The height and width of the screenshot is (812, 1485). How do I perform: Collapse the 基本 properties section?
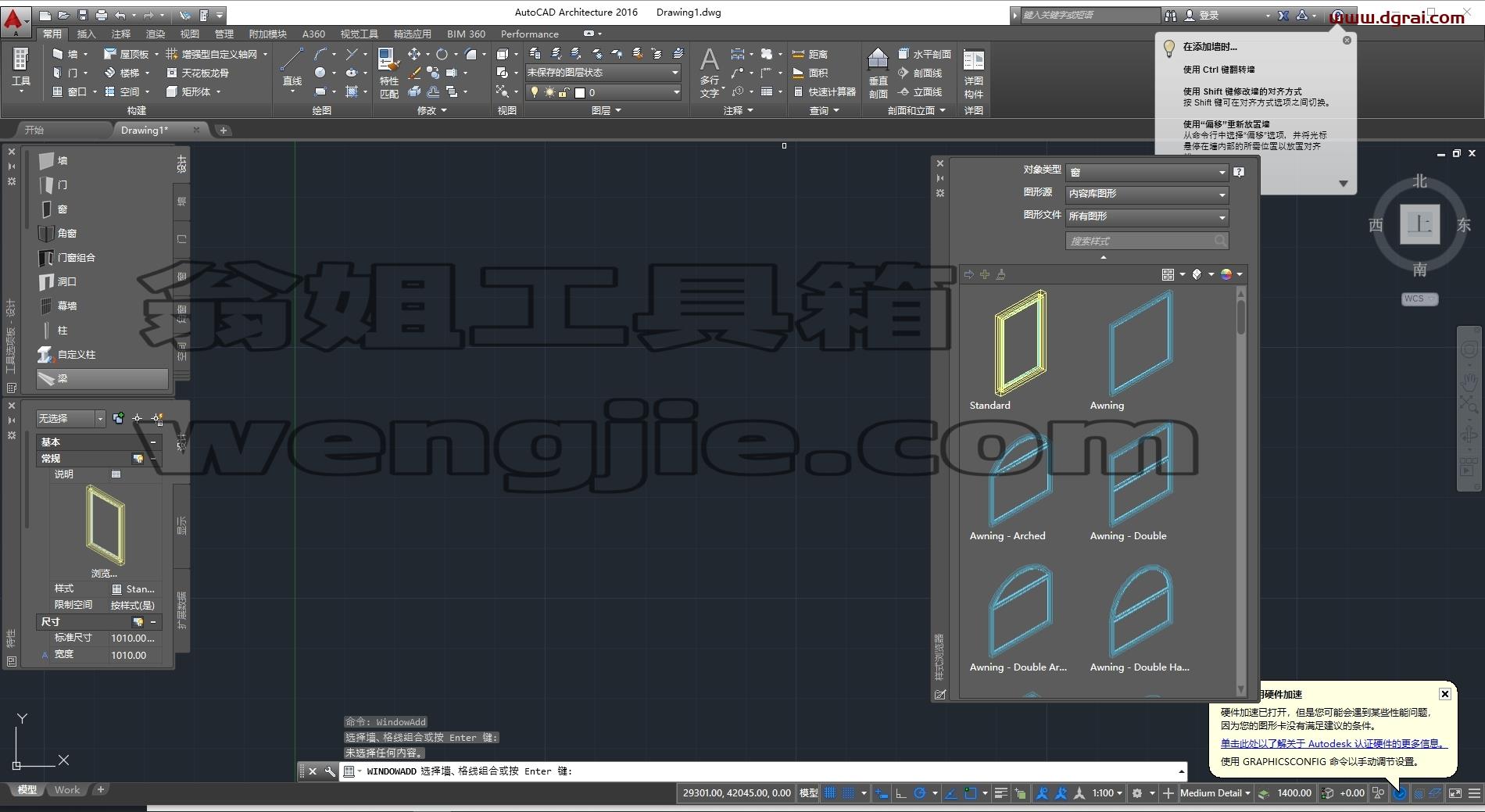(x=152, y=442)
